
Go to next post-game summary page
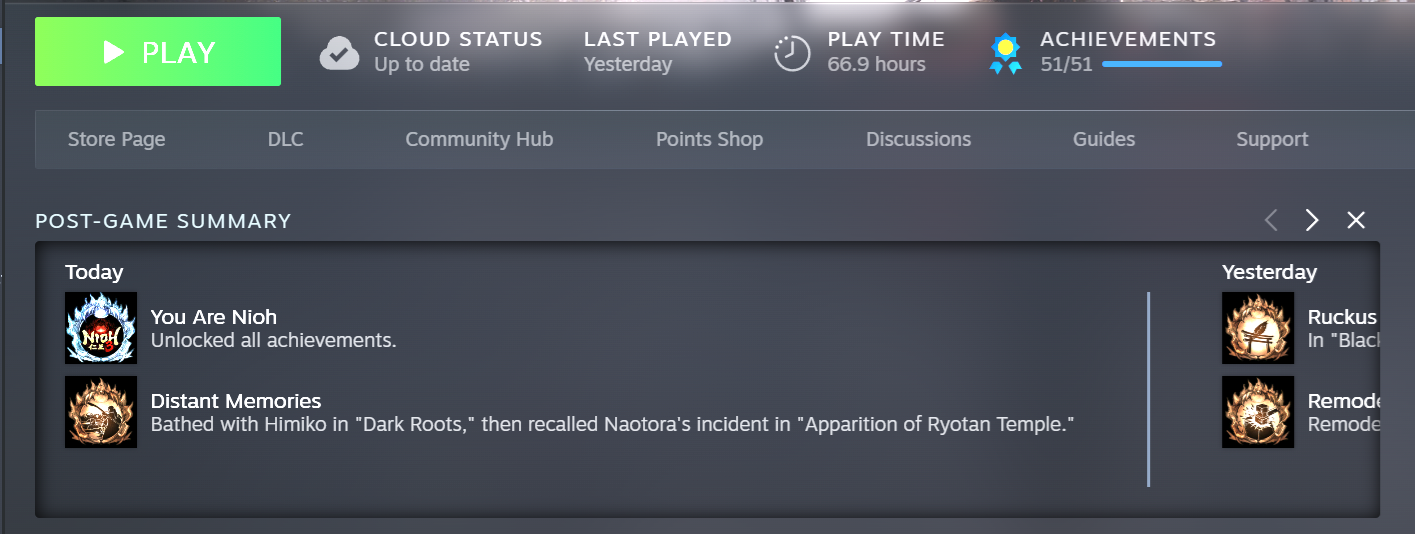click(1312, 220)
